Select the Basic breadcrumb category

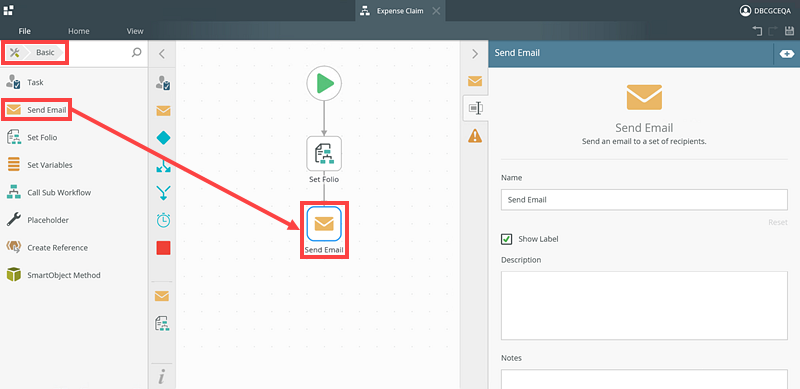coord(45,53)
